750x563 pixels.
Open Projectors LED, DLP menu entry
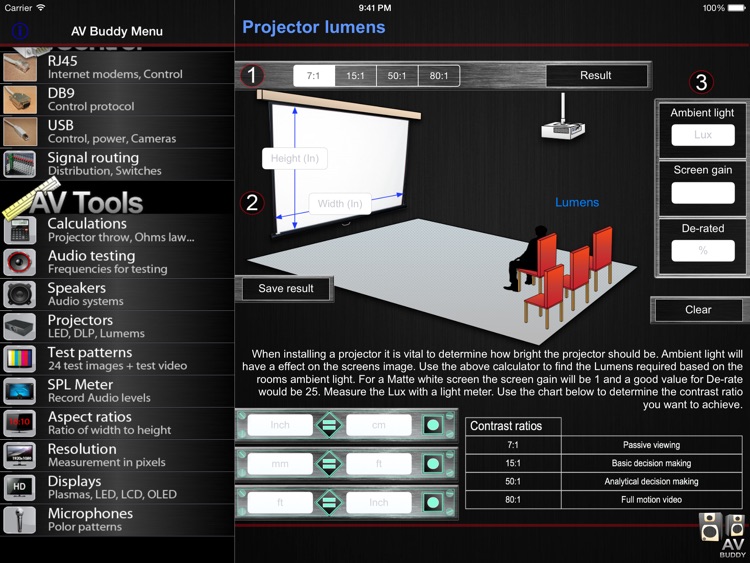(117, 326)
